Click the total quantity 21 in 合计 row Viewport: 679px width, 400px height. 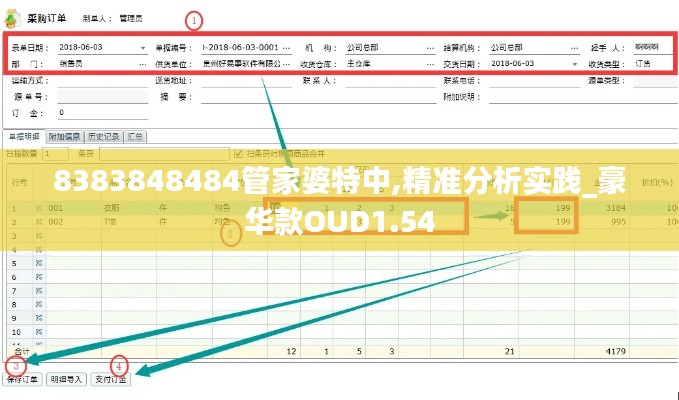point(491,352)
